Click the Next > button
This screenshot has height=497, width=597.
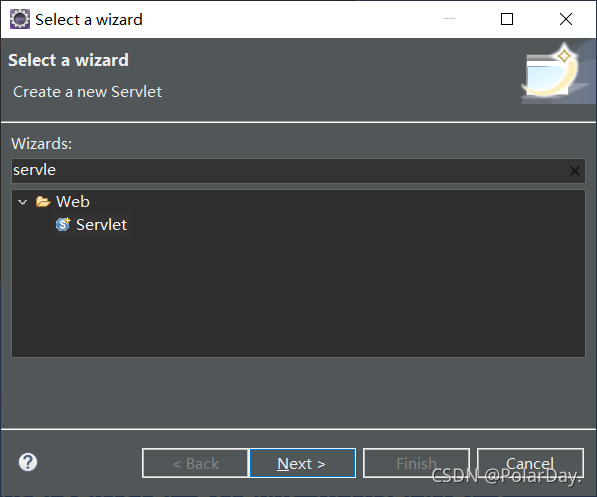(303, 463)
